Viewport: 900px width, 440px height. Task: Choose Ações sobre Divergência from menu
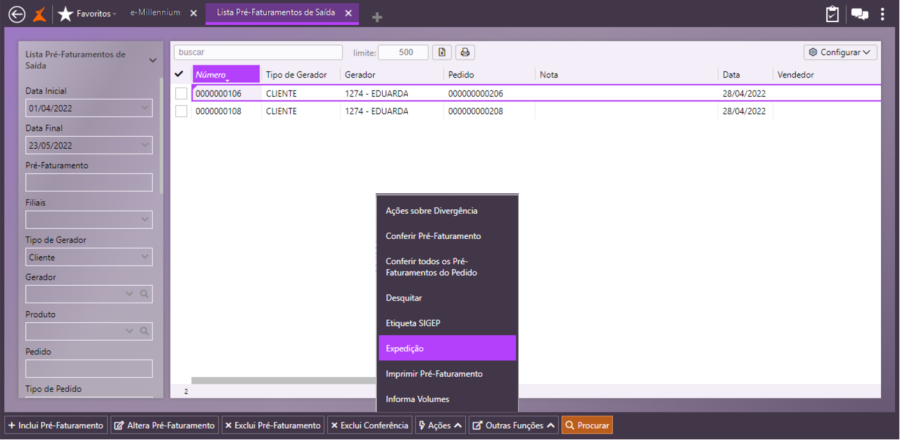click(x=448, y=211)
